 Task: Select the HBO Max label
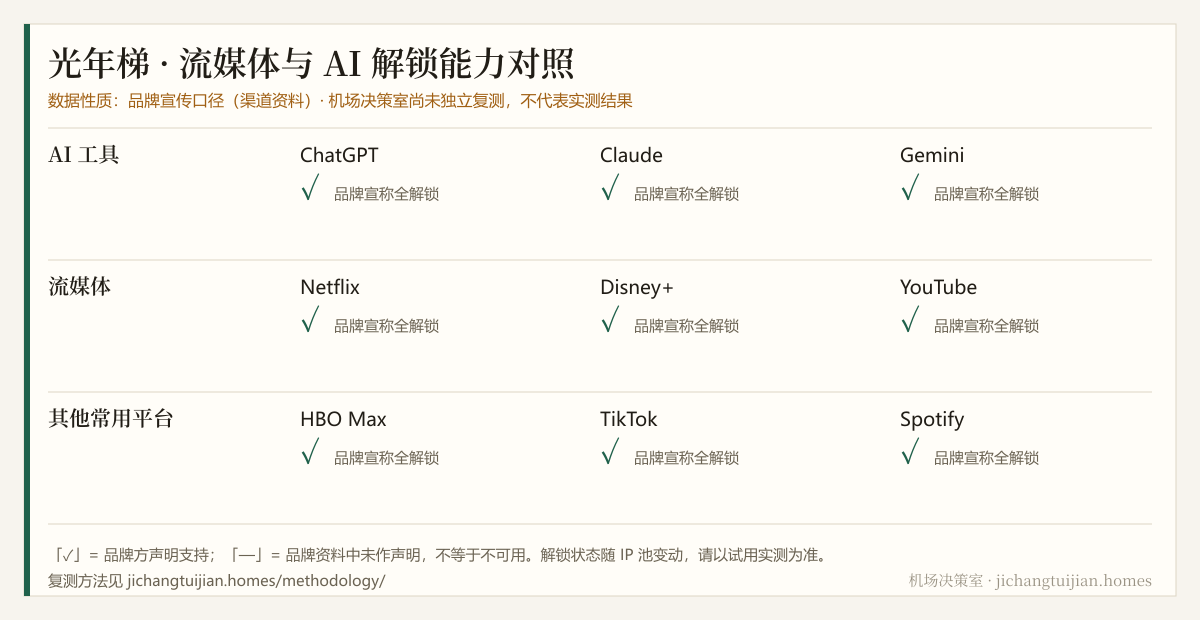click(x=343, y=419)
